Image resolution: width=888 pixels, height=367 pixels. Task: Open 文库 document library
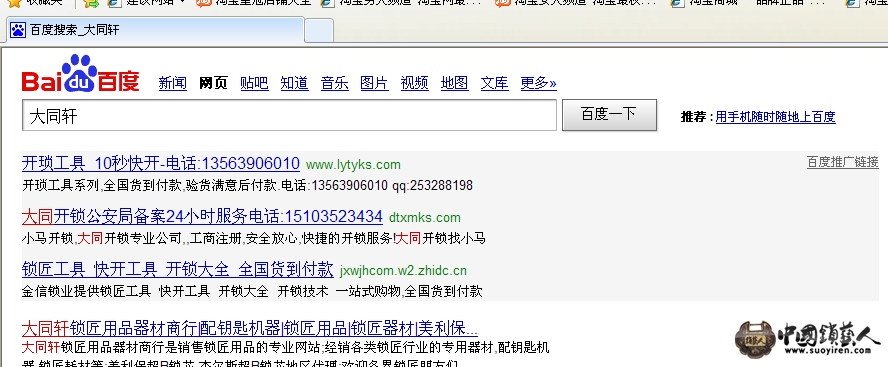tap(494, 83)
